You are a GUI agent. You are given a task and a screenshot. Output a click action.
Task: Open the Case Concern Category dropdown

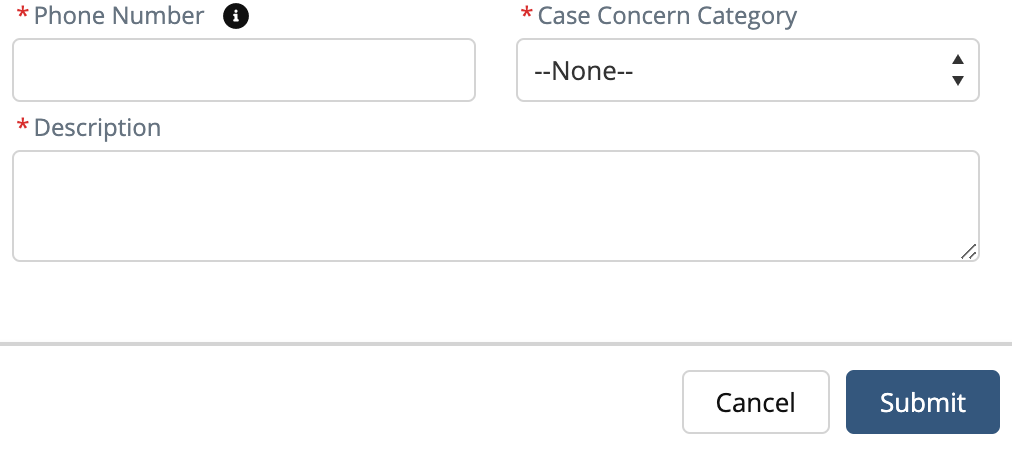coord(747,70)
